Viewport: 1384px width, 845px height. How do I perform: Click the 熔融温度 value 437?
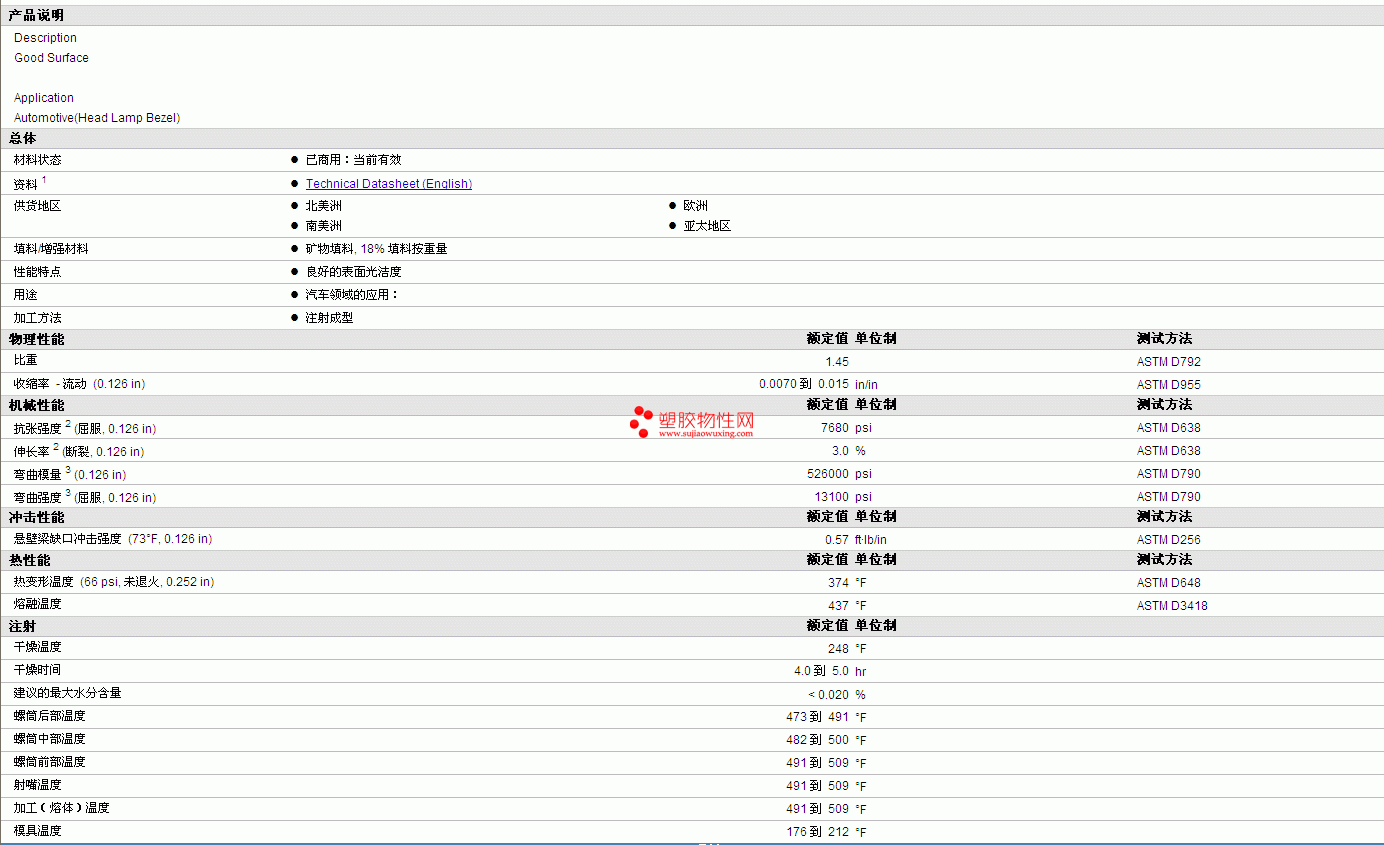pyautogui.click(x=838, y=606)
